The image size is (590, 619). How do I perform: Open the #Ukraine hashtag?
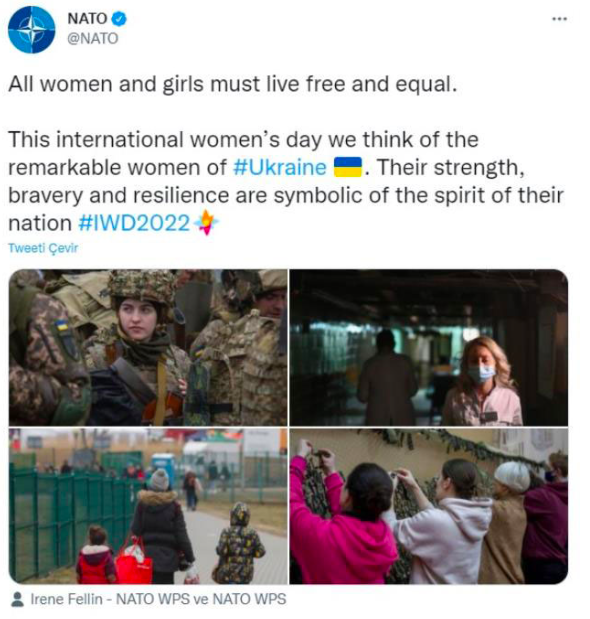[280, 167]
